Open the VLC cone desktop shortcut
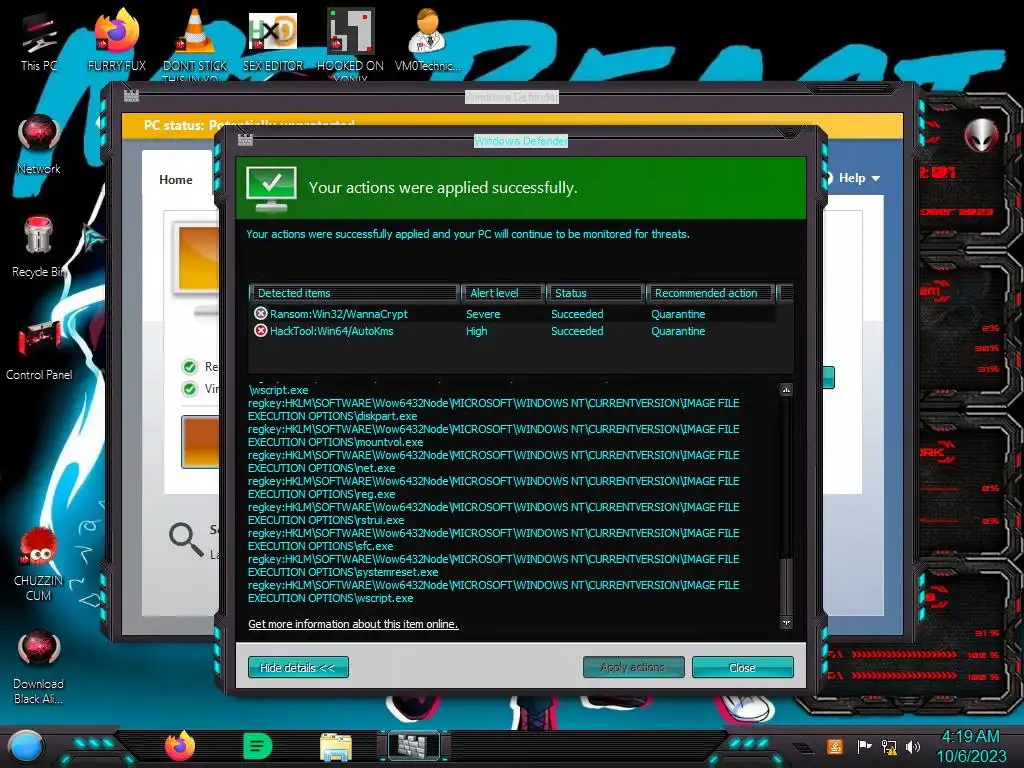 pyautogui.click(x=195, y=42)
